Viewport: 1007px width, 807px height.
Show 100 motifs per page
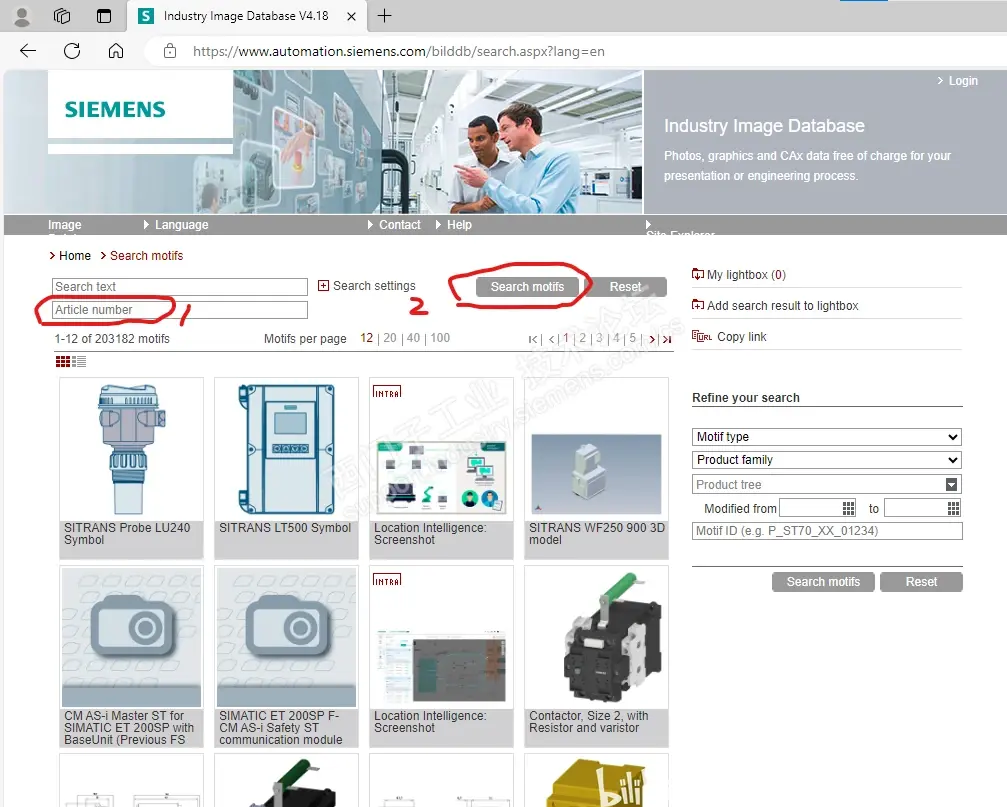pos(440,338)
